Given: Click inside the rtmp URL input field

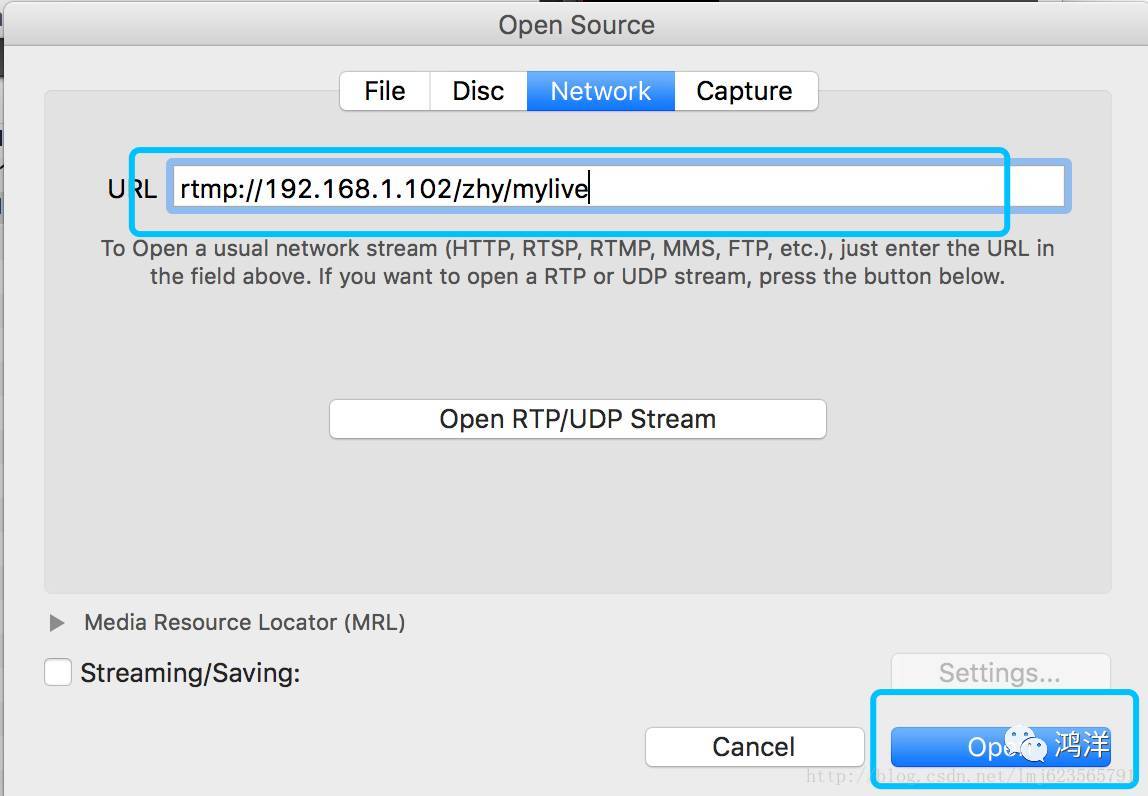Looking at the screenshot, I should click(x=619, y=188).
